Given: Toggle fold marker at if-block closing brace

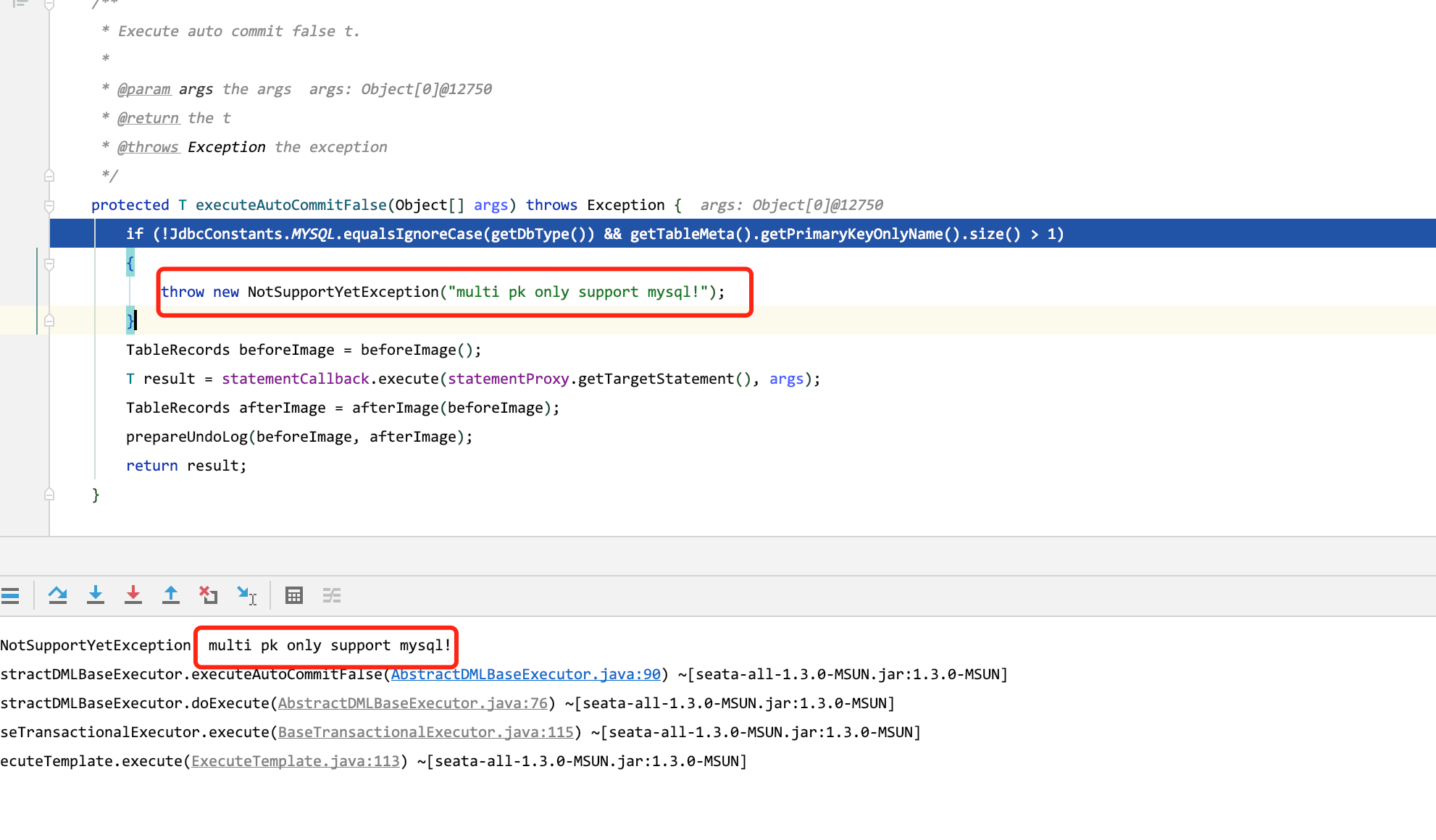Looking at the screenshot, I should coord(49,321).
